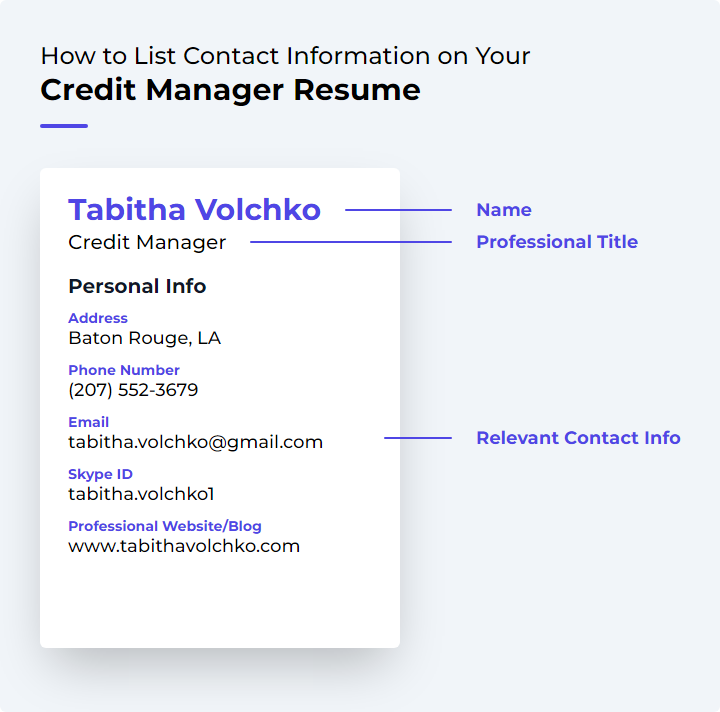Select the Skype ID tabitha.volchko1
720x712 pixels.
(x=141, y=494)
